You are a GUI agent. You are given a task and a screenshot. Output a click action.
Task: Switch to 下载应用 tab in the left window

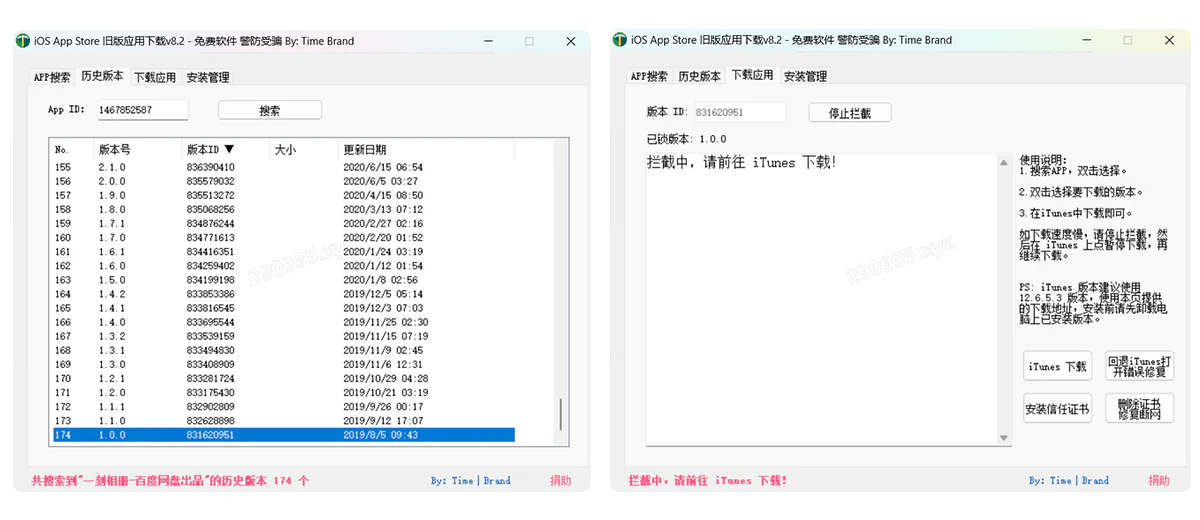(155, 77)
